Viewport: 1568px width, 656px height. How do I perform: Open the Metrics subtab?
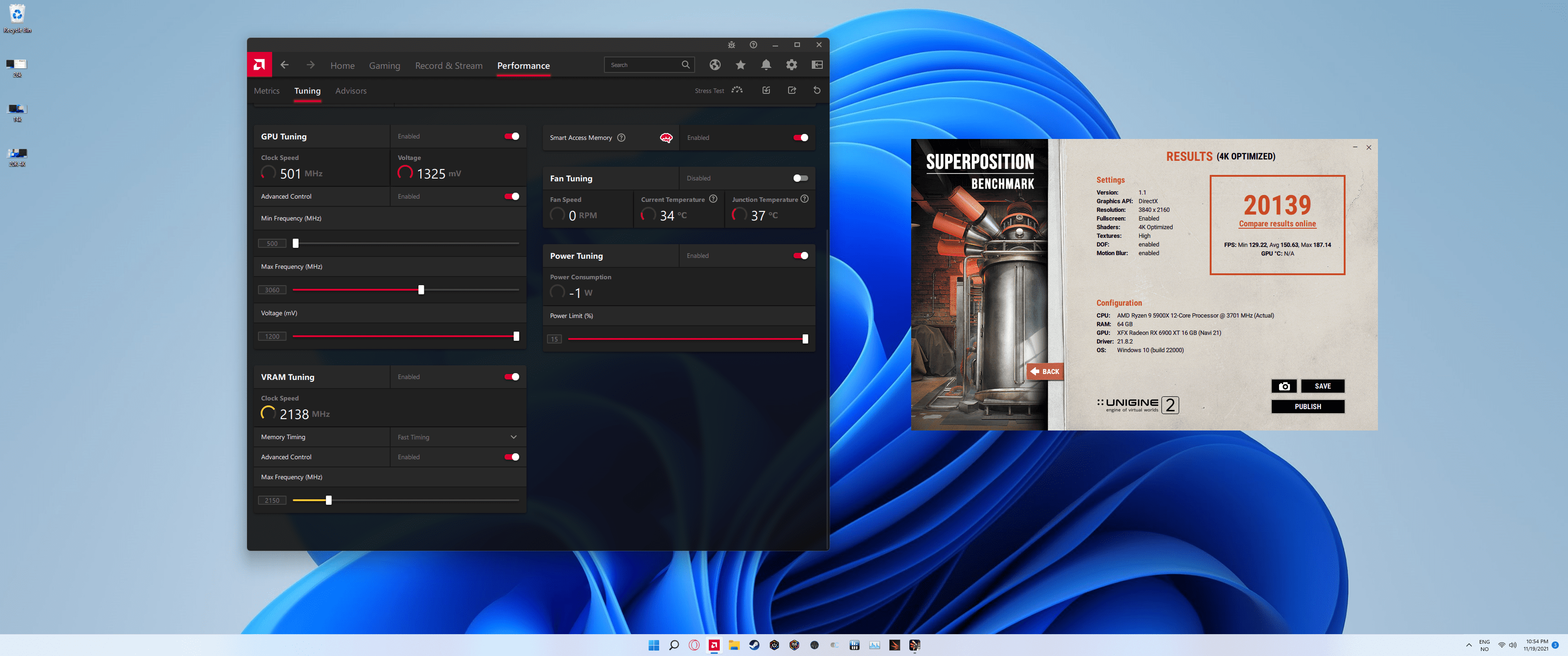pos(267,91)
